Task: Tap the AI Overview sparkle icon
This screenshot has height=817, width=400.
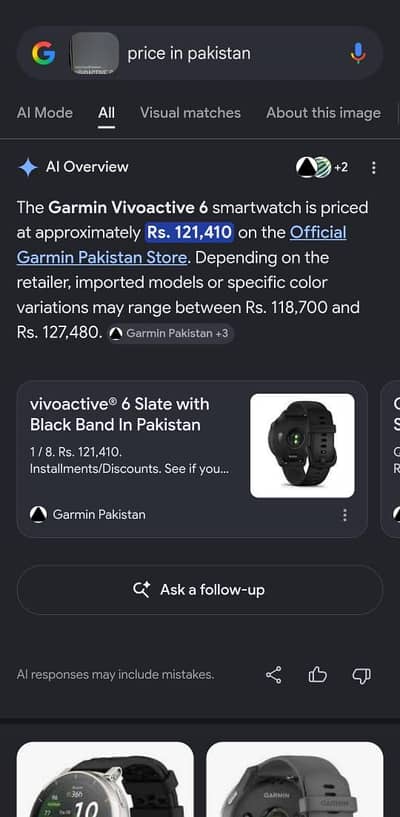Action: coord(28,167)
